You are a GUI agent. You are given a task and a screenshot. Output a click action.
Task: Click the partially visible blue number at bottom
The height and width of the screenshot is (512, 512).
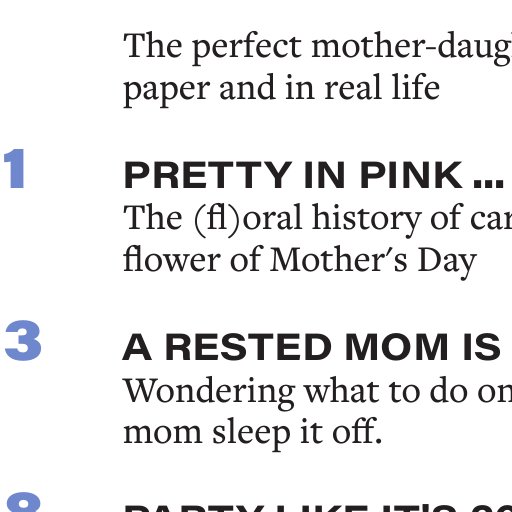coord(24,503)
